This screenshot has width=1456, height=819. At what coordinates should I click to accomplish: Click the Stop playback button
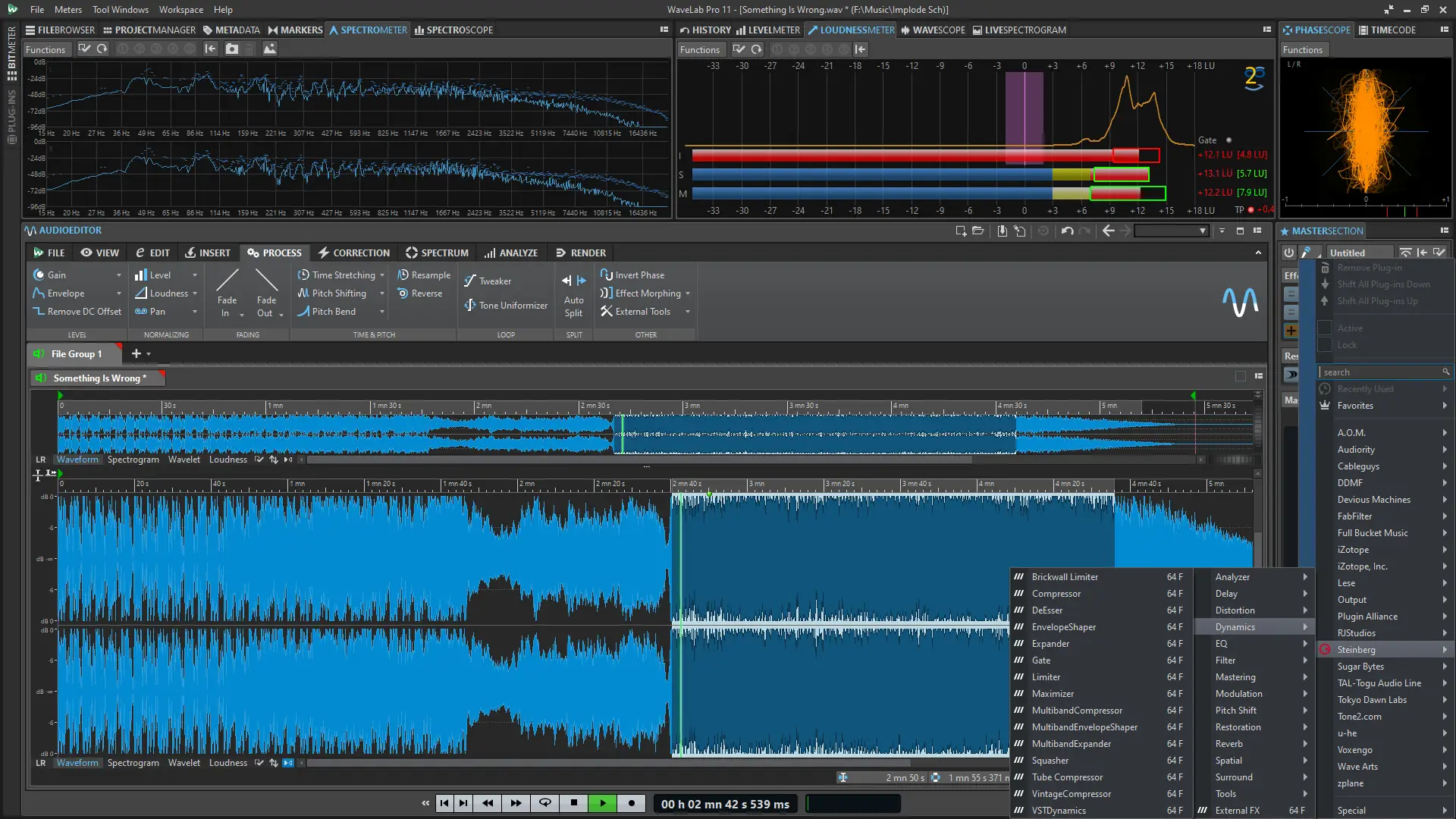click(x=574, y=803)
